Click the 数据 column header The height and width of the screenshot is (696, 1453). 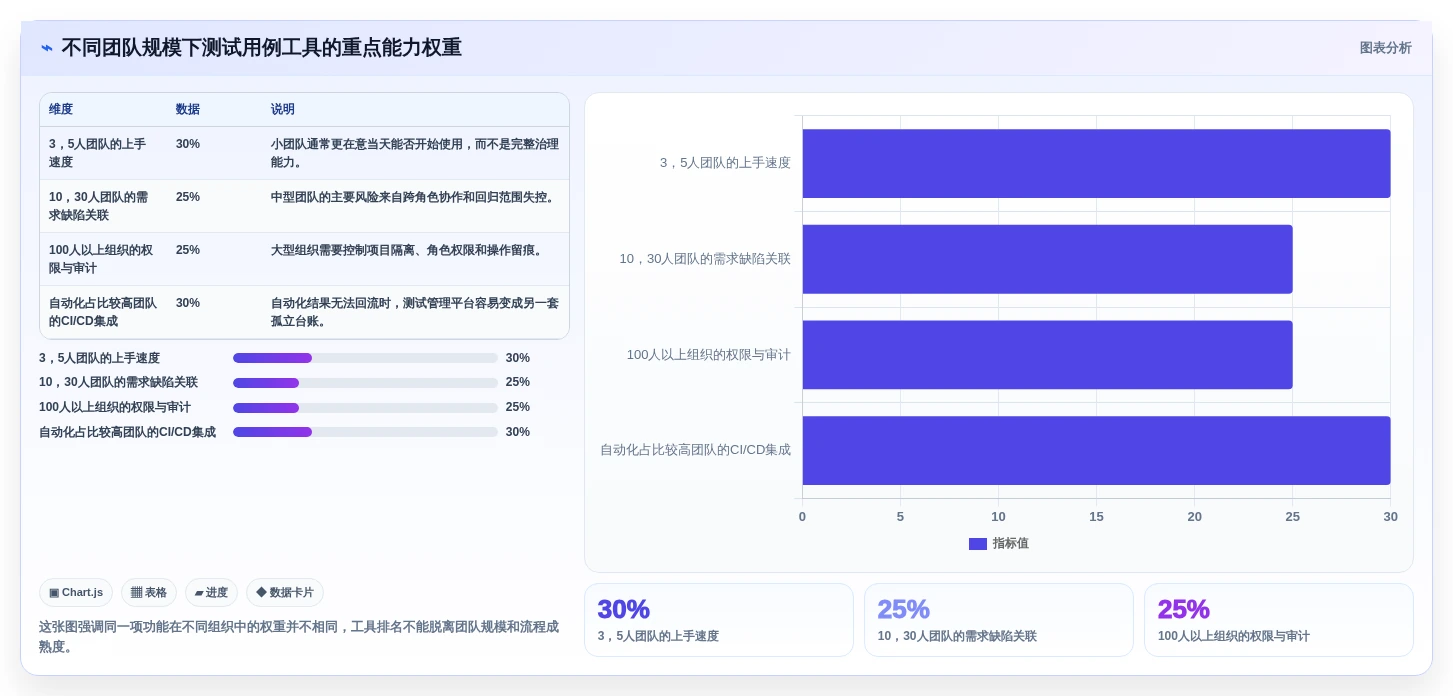(x=188, y=110)
